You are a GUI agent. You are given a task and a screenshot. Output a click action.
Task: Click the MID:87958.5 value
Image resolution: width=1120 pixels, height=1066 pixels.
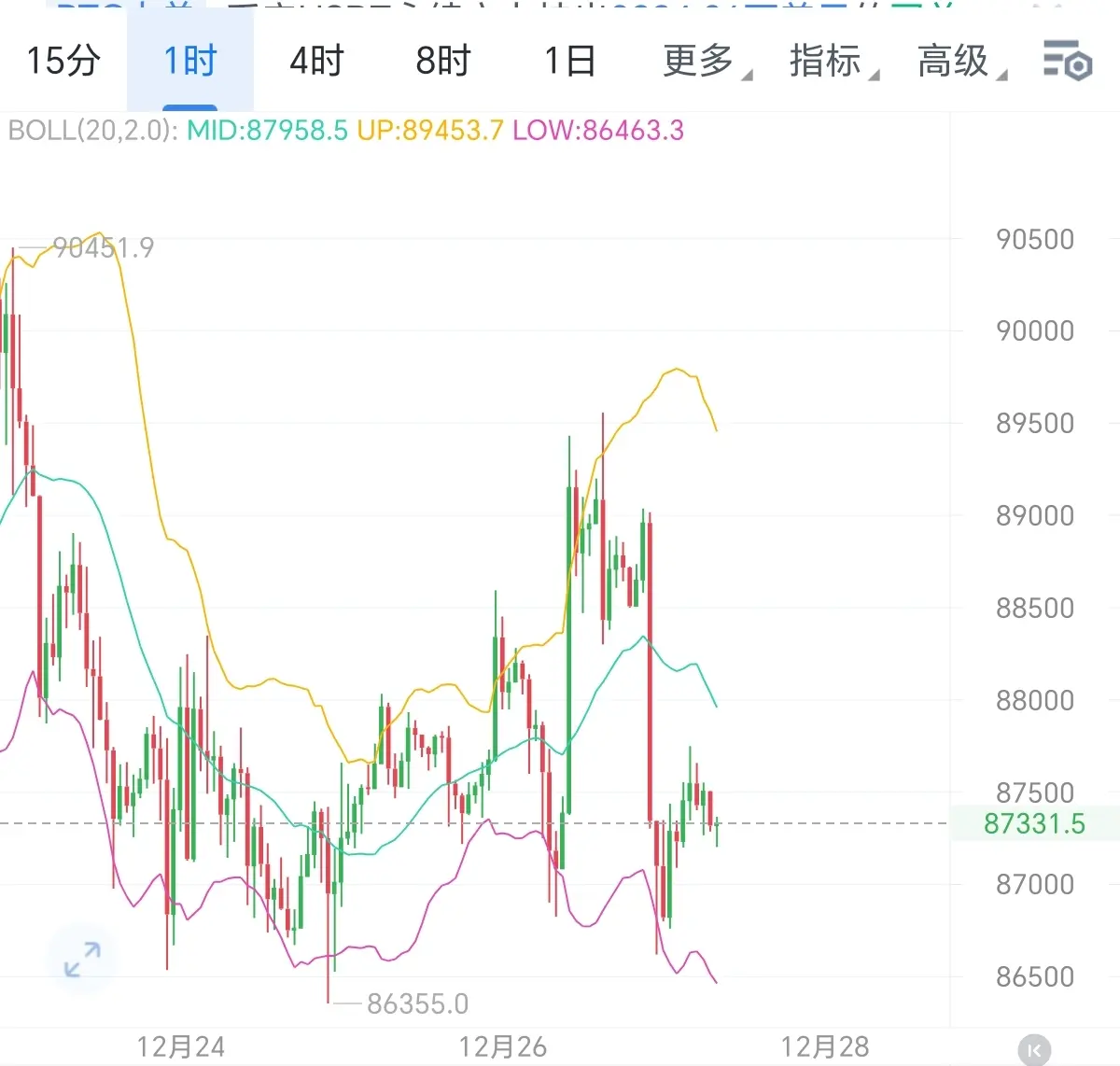[267, 130]
